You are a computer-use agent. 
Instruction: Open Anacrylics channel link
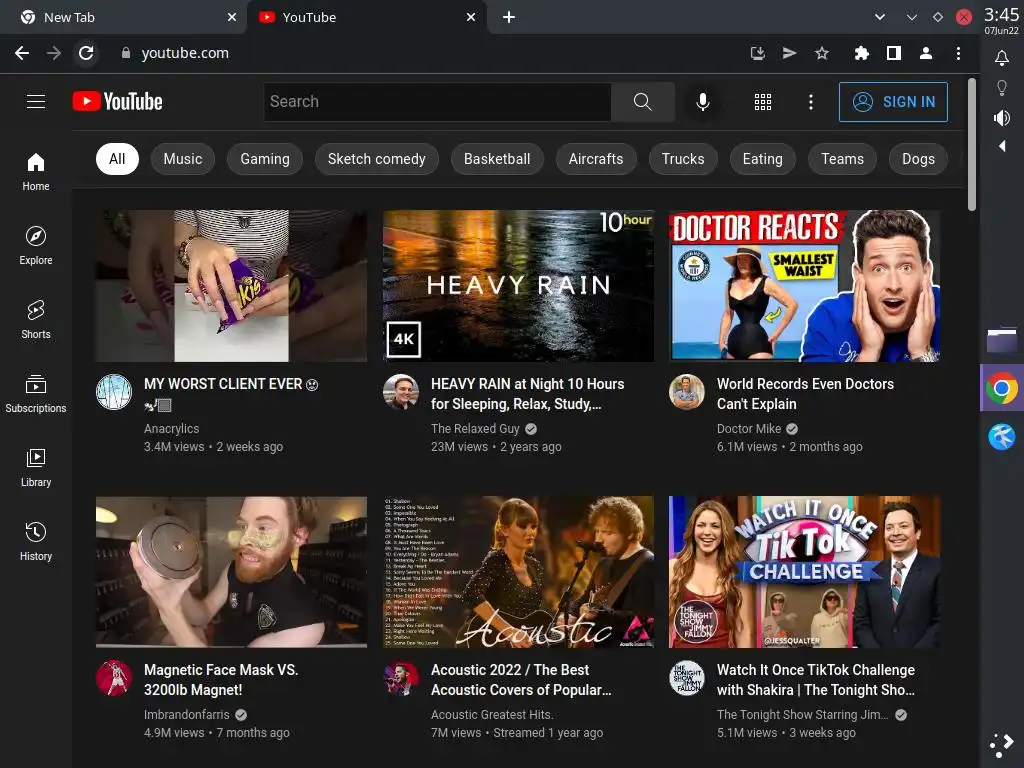pyautogui.click(x=172, y=428)
